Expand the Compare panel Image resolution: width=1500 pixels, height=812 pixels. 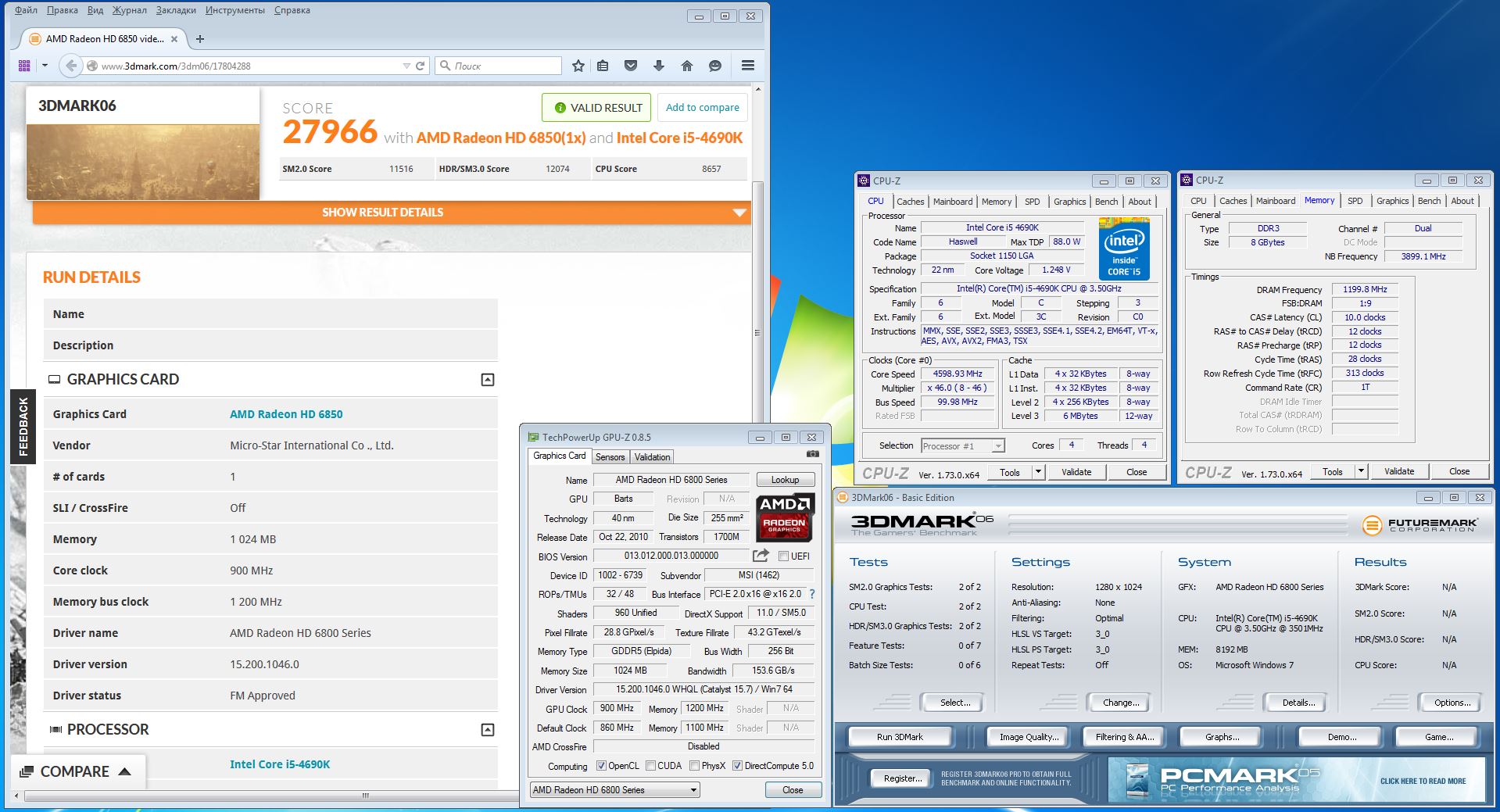click(78, 771)
